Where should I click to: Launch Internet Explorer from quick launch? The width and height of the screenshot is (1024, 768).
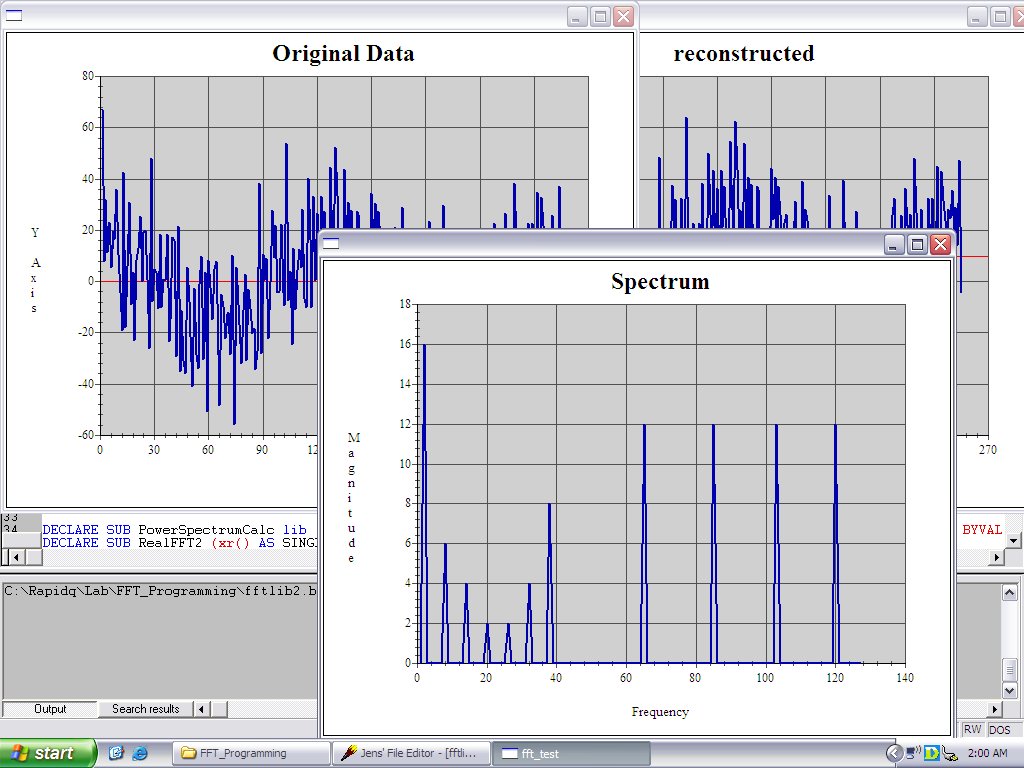139,753
